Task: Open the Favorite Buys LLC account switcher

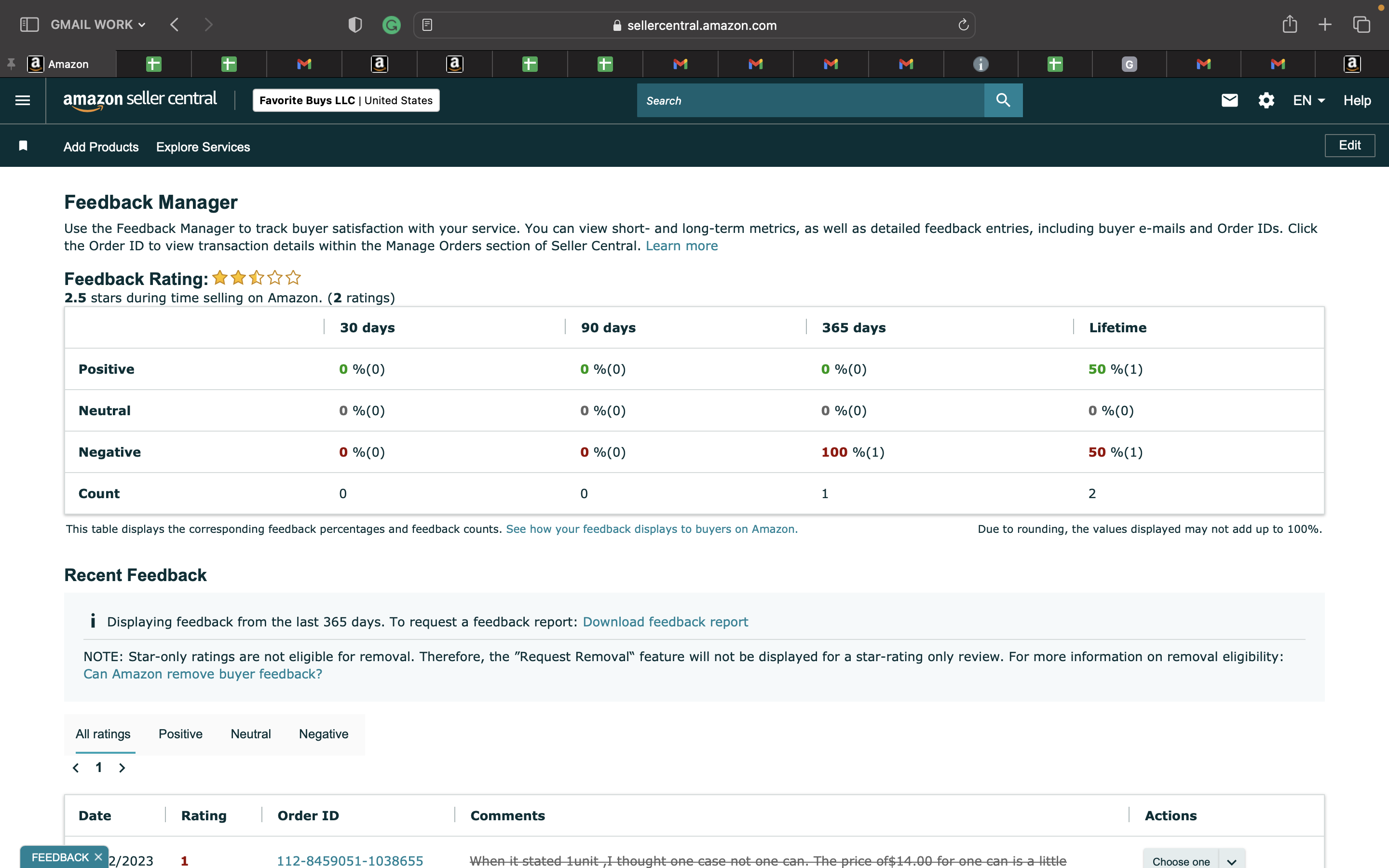Action: click(x=346, y=100)
